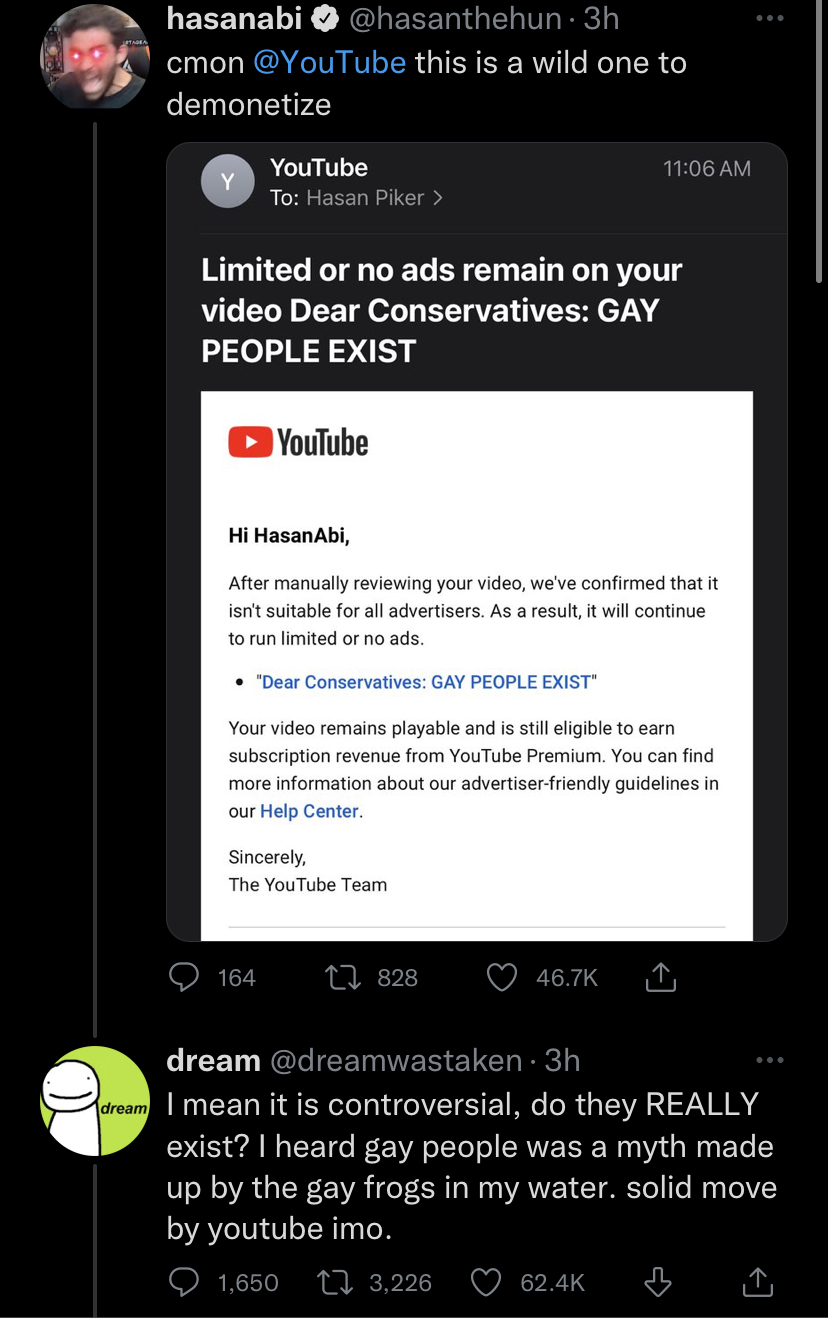Retweet hasanabi's tweet with 828 retweets
828x1318 pixels.
345,977
